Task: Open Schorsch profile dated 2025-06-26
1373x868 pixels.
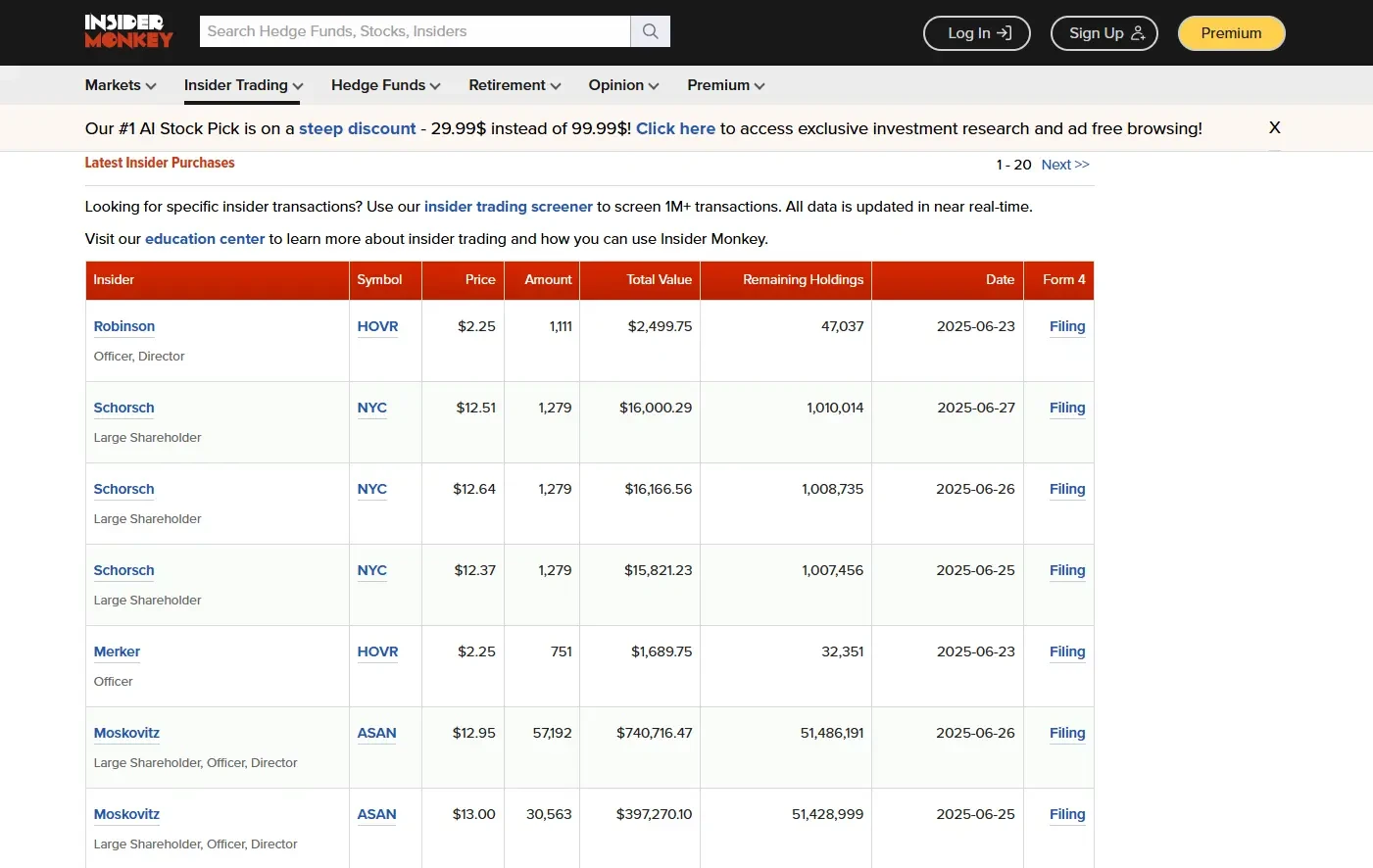Action: (x=123, y=489)
